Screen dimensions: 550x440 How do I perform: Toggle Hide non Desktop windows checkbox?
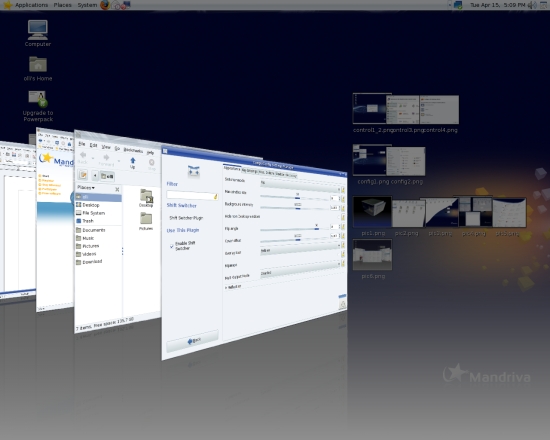[339, 218]
